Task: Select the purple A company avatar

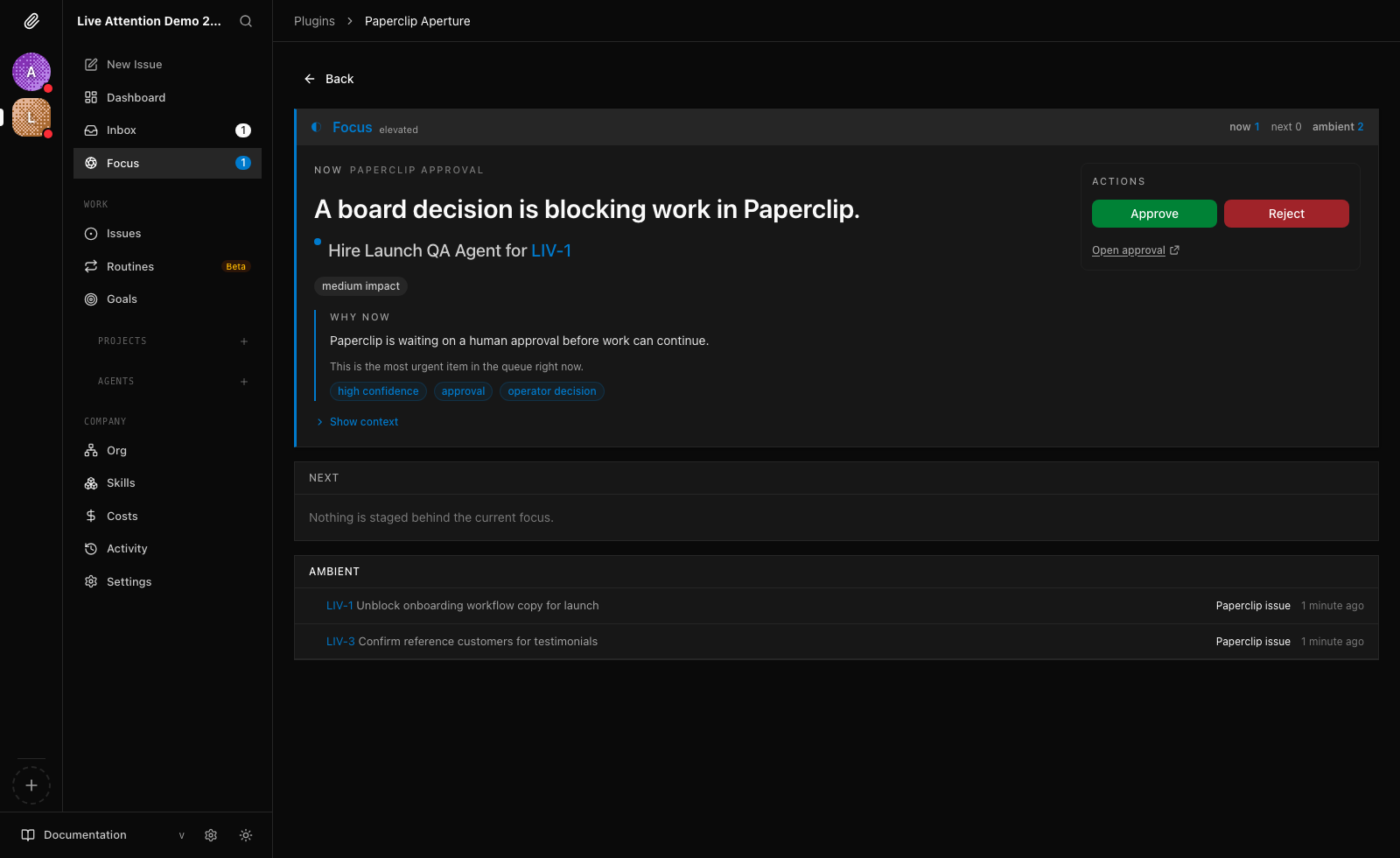Action: pos(31,72)
